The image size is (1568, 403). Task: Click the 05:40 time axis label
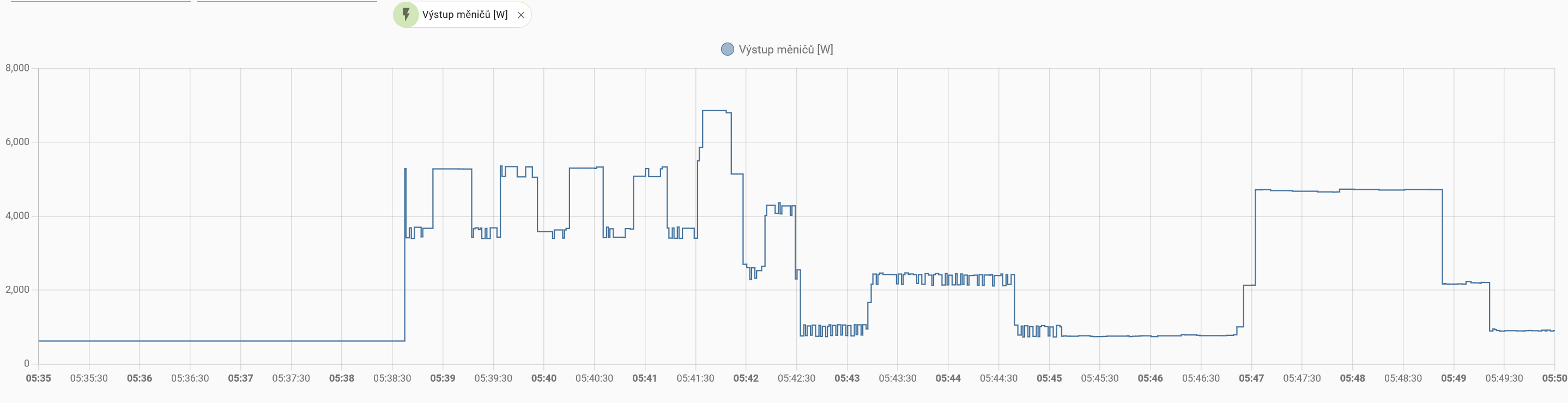[543, 378]
